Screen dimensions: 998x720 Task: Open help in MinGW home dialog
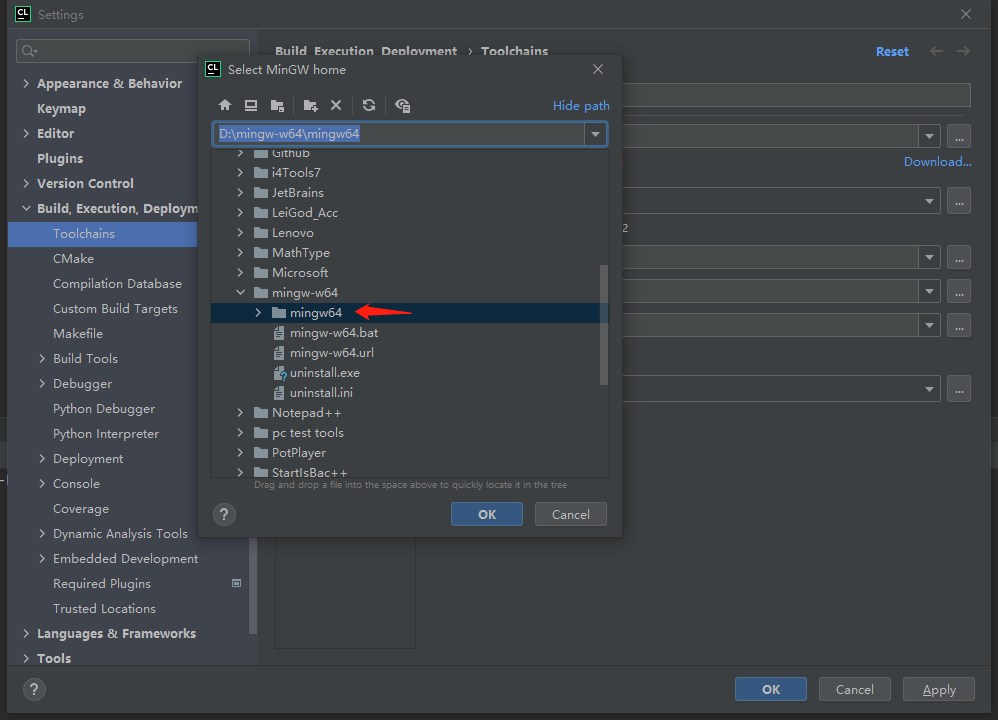224,514
